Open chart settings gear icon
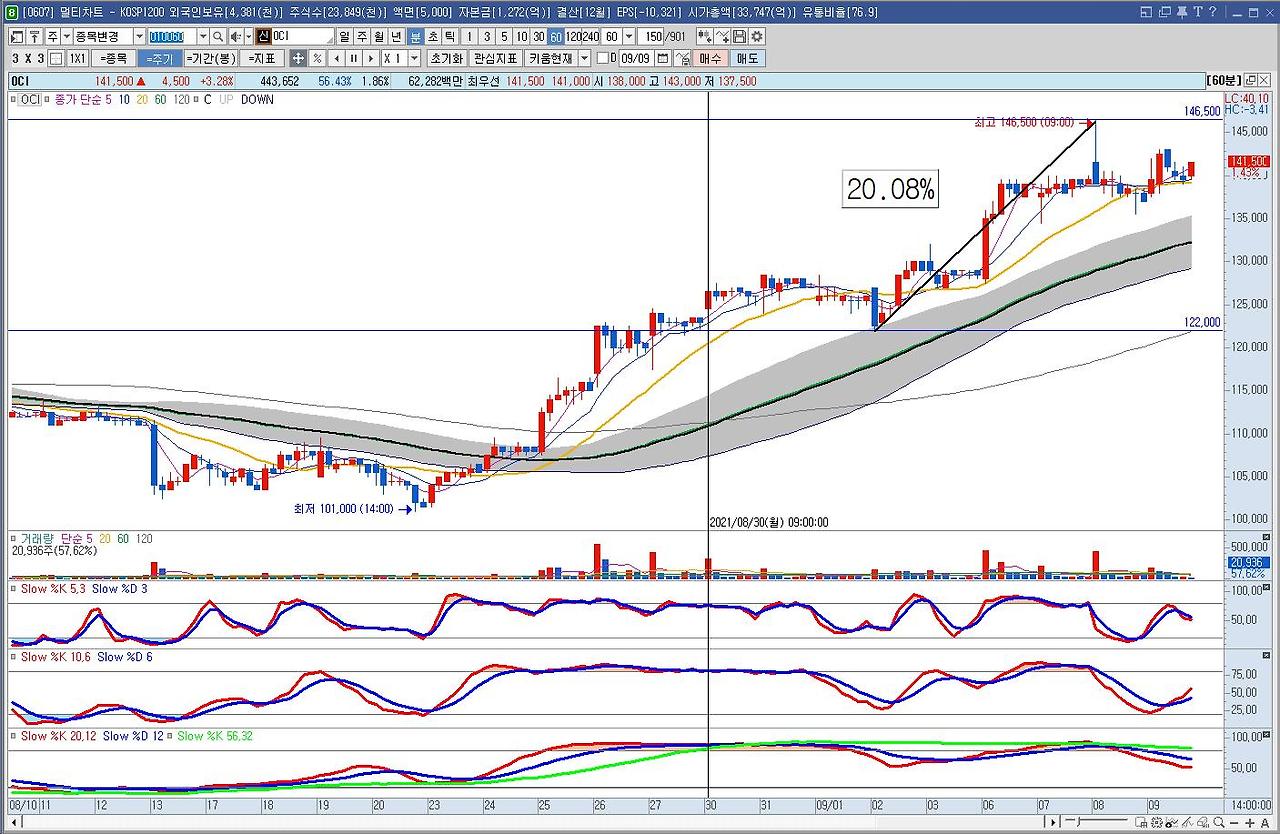1280x834 pixels. [756, 36]
